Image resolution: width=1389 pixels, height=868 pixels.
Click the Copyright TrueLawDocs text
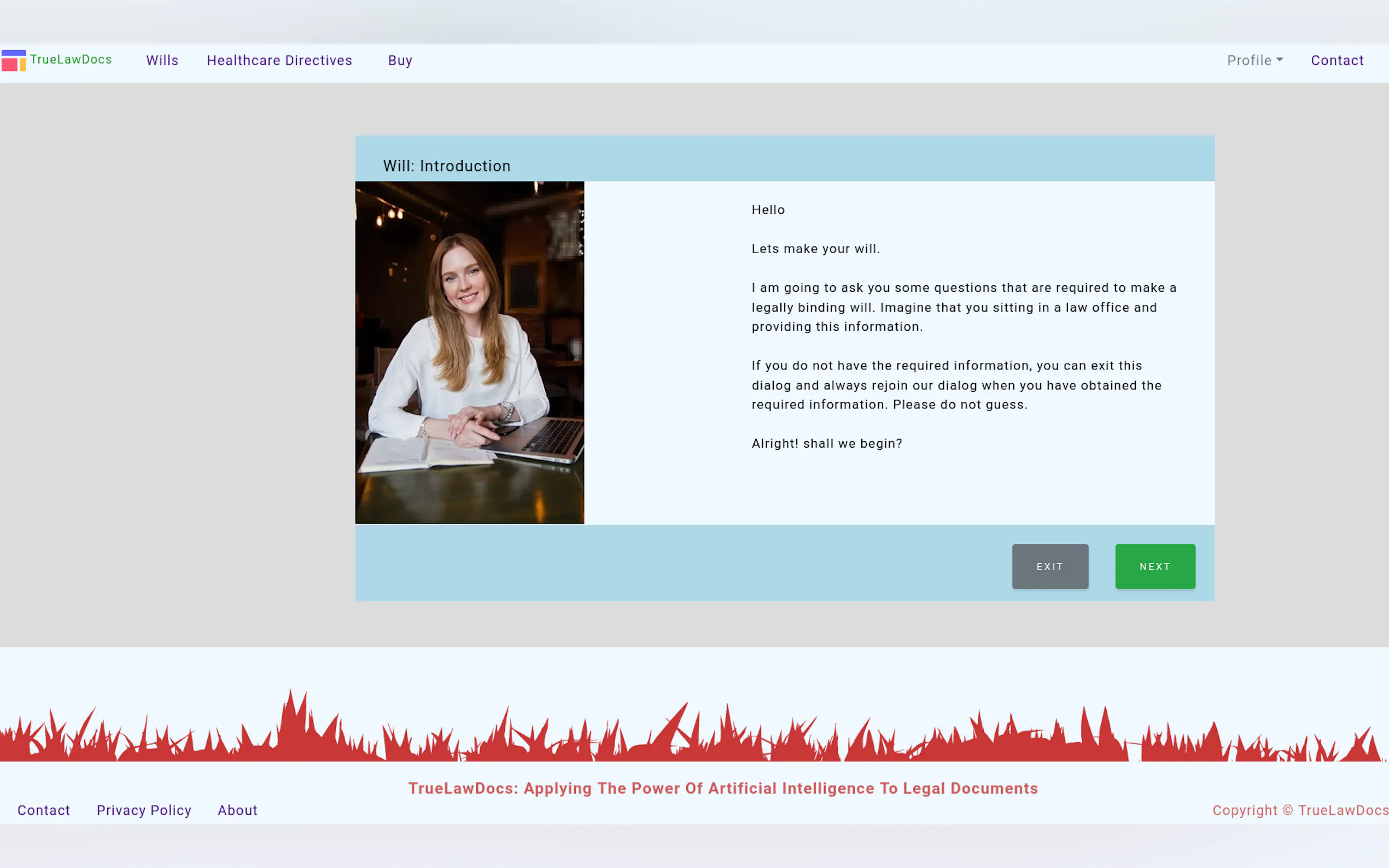coord(1299,810)
